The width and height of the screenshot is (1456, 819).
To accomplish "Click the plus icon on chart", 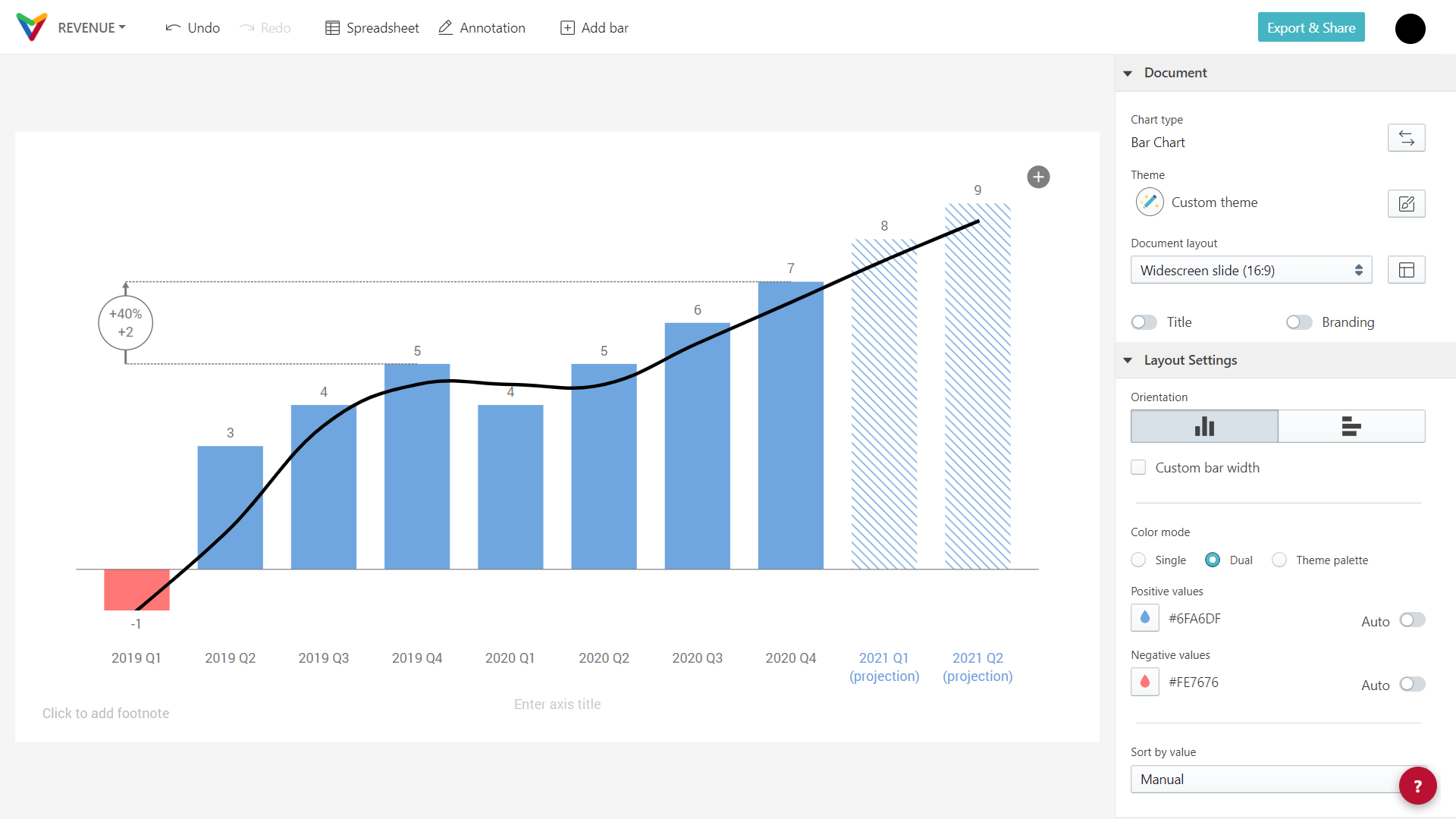I will pyautogui.click(x=1038, y=177).
